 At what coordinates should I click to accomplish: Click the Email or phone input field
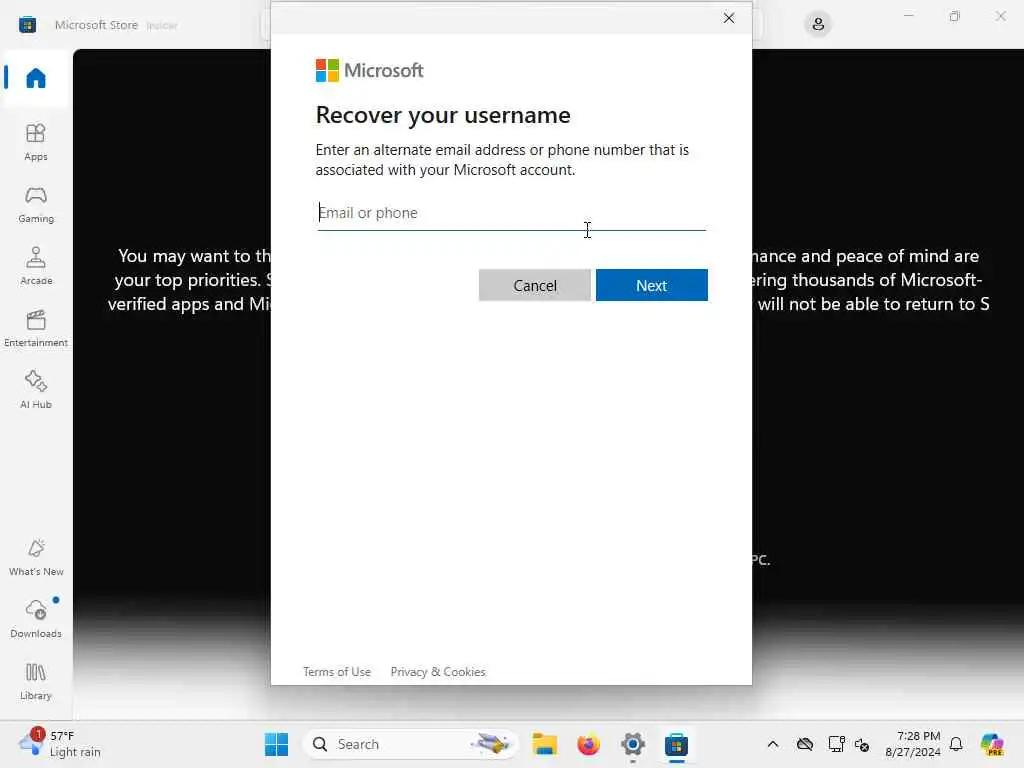(511, 213)
